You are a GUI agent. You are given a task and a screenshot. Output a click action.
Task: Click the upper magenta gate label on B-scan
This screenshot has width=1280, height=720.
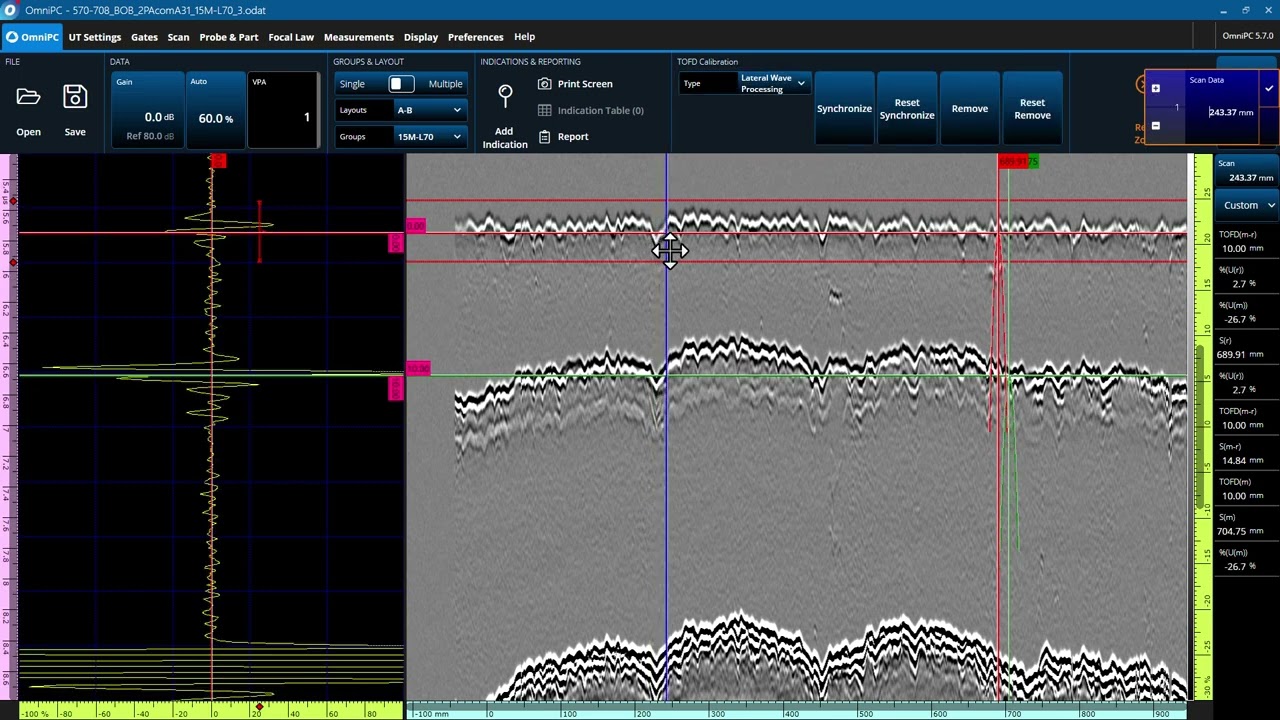(x=416, y=226)
